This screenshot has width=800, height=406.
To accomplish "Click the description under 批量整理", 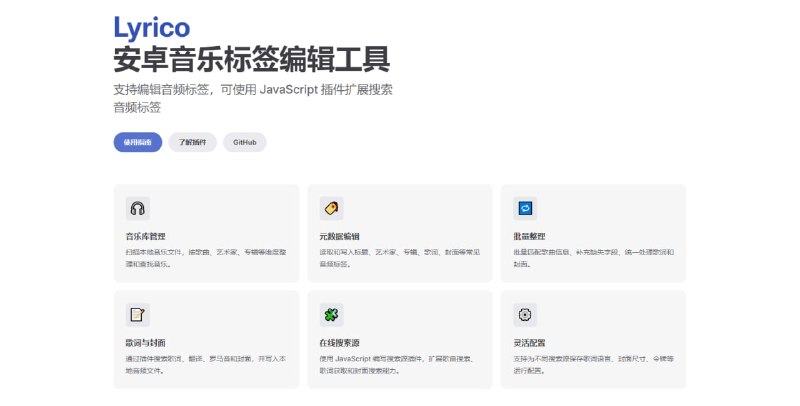I will (593, 258).
